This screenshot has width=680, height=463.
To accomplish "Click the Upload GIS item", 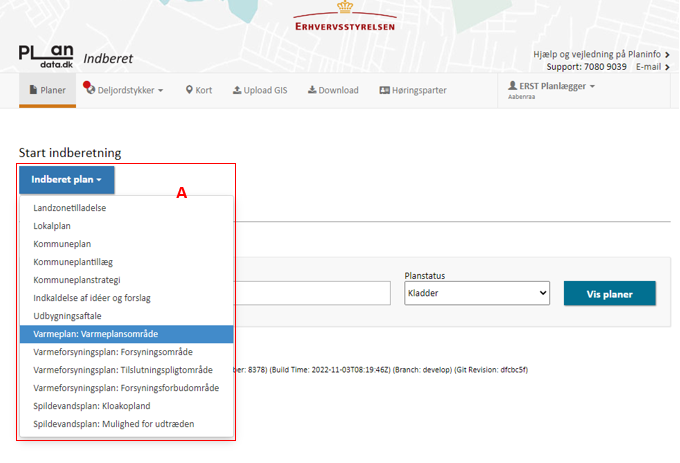I will [x=260, y=90].
